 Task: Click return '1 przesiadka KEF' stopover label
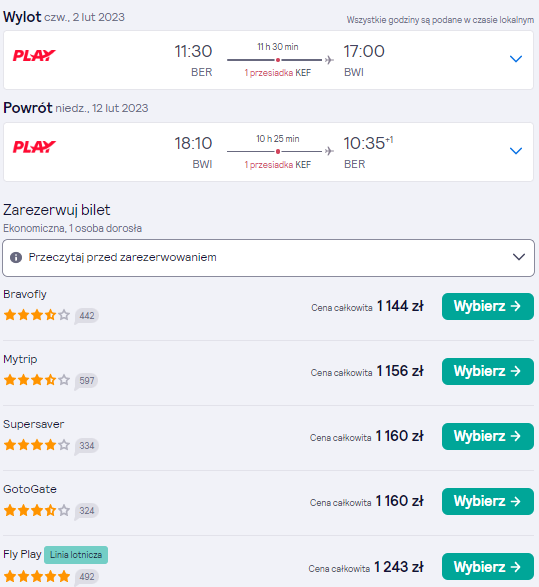(278, 165)
